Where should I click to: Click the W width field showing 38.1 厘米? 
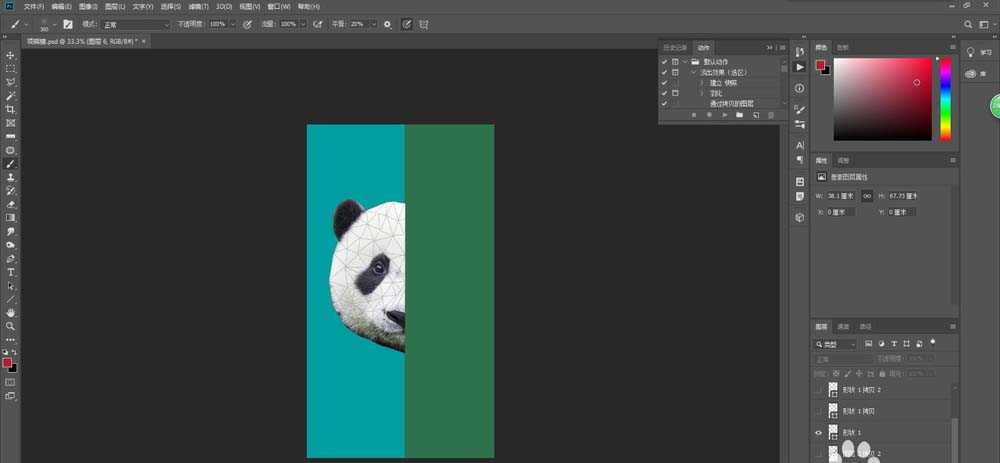pyautogui.click(x=842, y=196)
